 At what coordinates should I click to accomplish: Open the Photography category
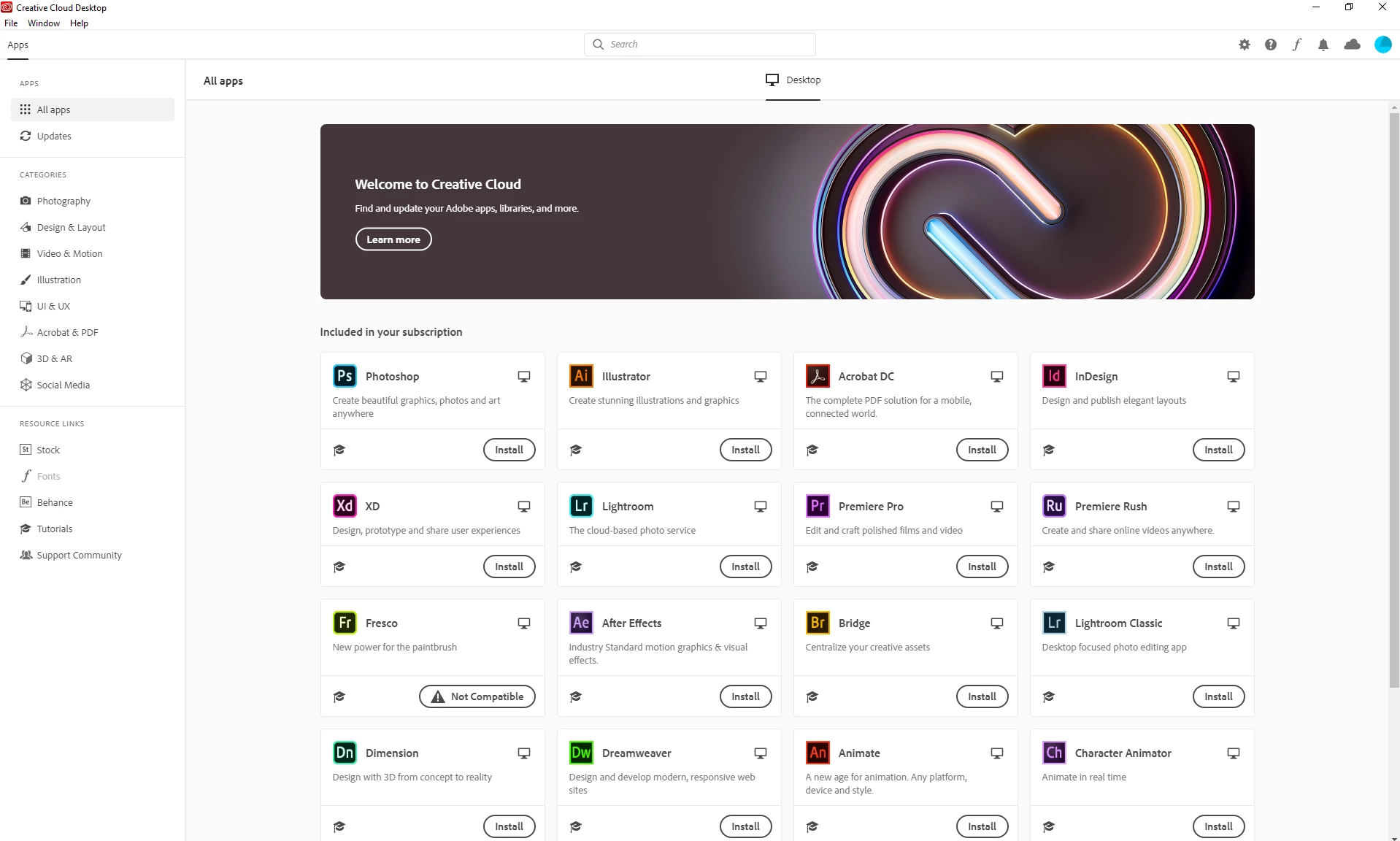click(93, 201)
